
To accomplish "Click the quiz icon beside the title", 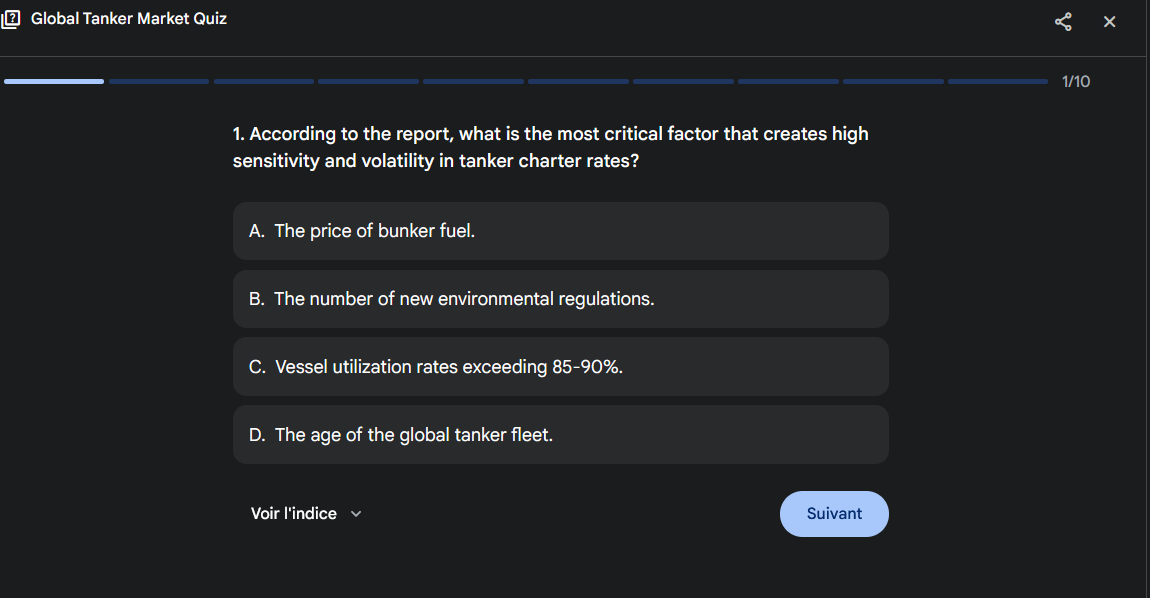I will 11,19.
